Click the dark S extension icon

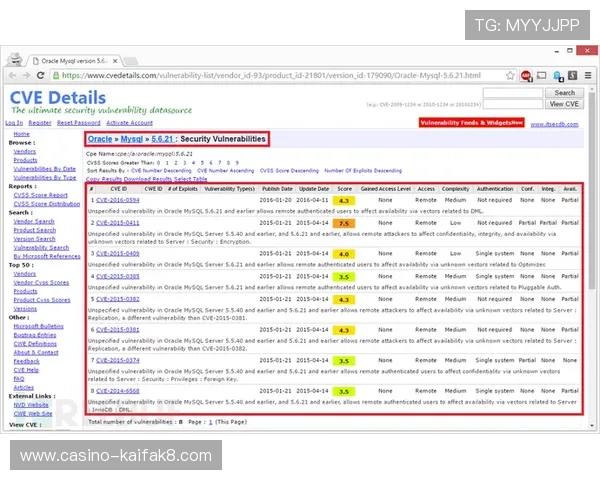point(572,75)
